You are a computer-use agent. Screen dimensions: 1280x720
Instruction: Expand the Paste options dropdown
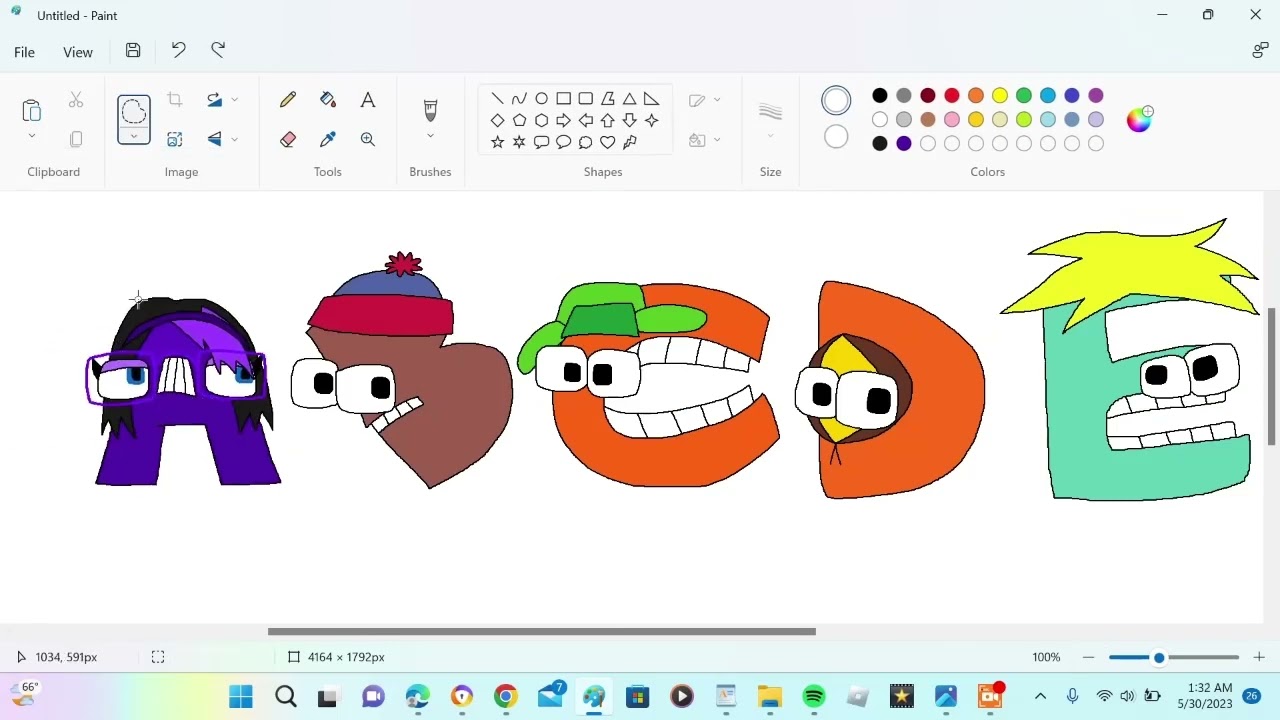31,136
